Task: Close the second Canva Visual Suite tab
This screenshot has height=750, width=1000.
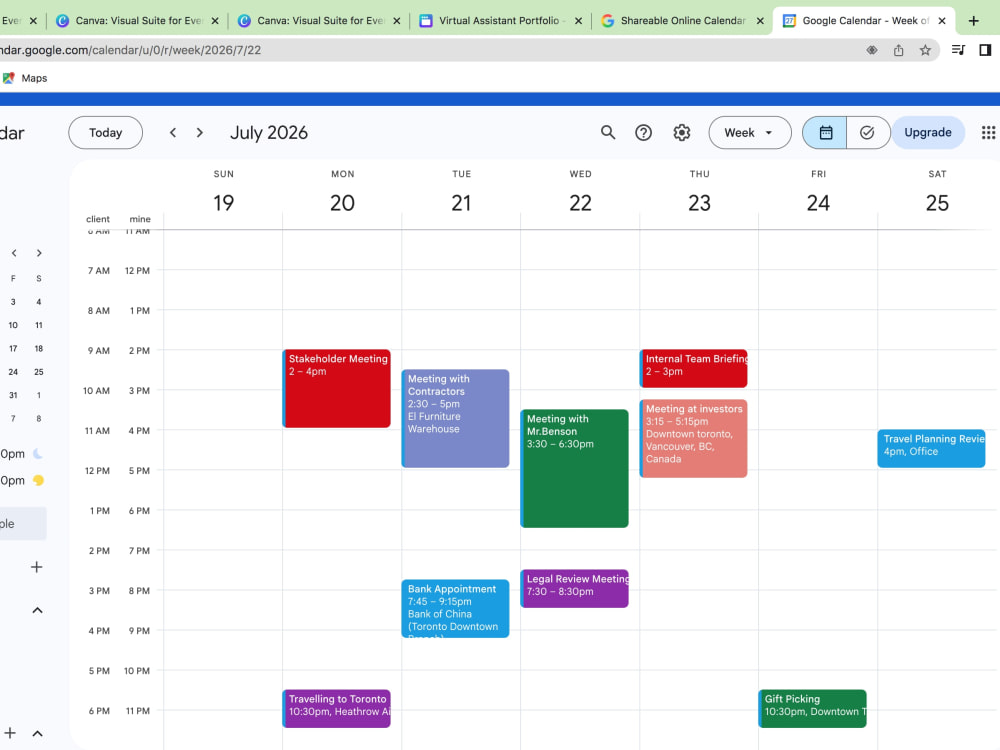Action: (397, 21)
